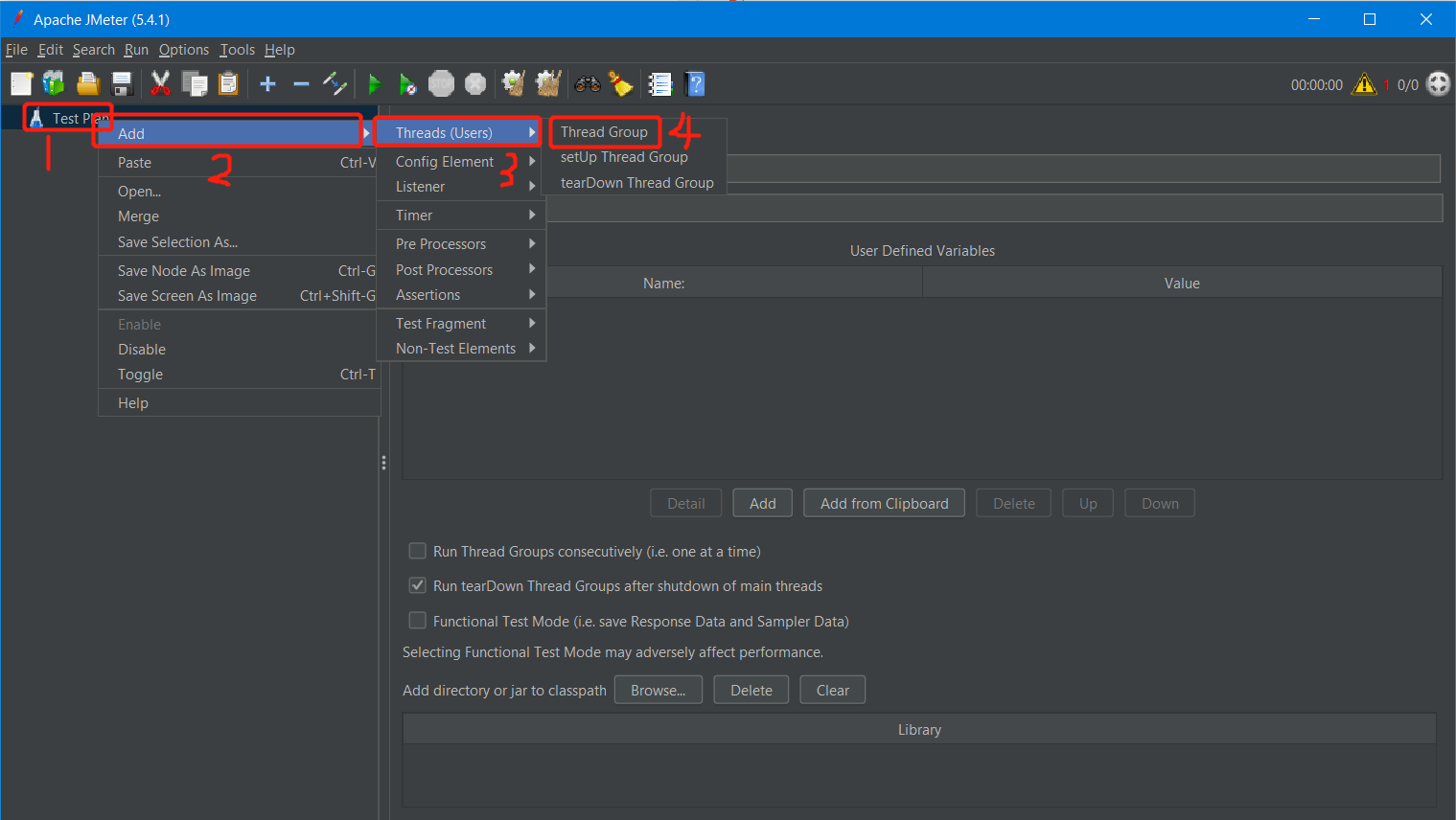Select Help in context menu
This screenshot has width=1456, height=820.
(x=239, y=403)
